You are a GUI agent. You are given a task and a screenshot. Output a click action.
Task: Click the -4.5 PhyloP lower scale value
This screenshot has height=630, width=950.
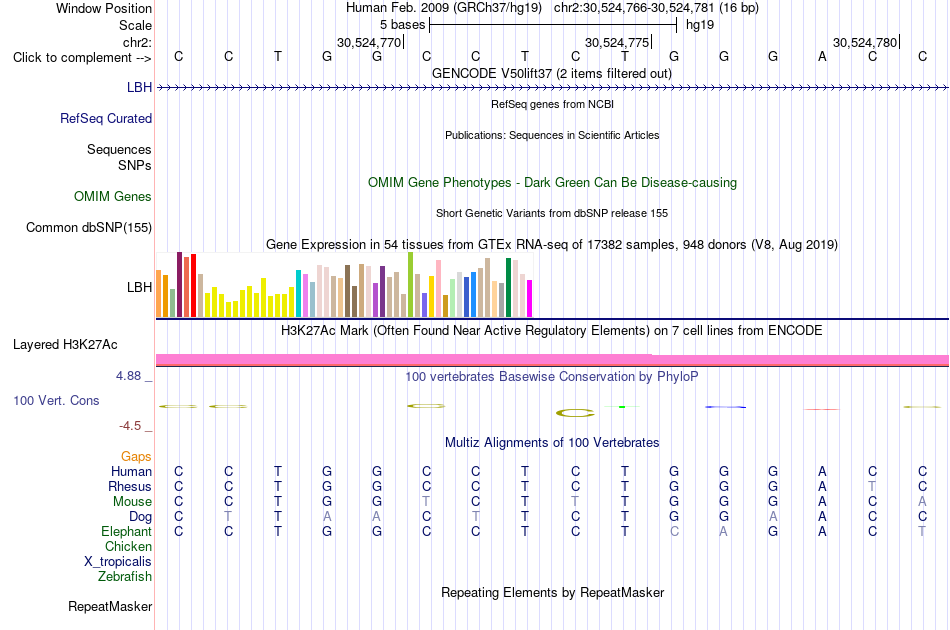tap(130, 426)
